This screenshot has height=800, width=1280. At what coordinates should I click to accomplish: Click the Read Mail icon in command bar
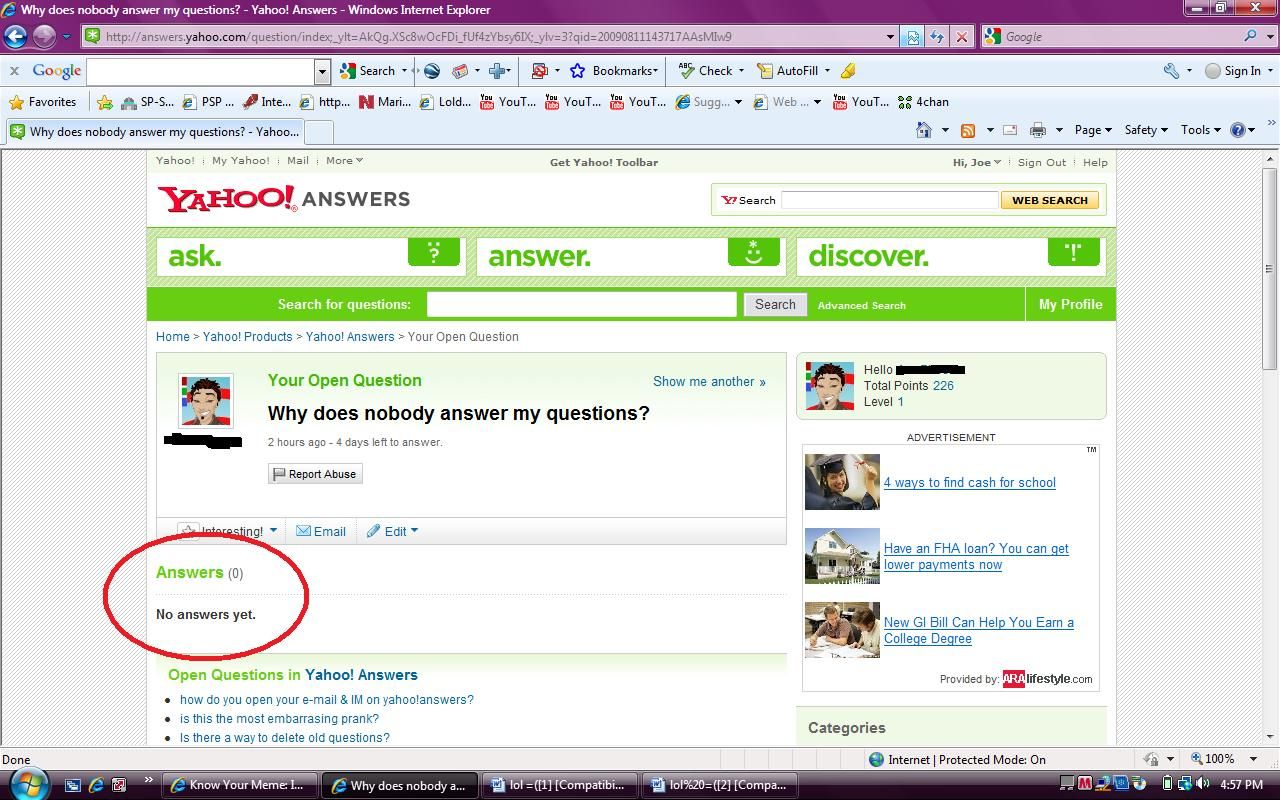point(1010,130)
